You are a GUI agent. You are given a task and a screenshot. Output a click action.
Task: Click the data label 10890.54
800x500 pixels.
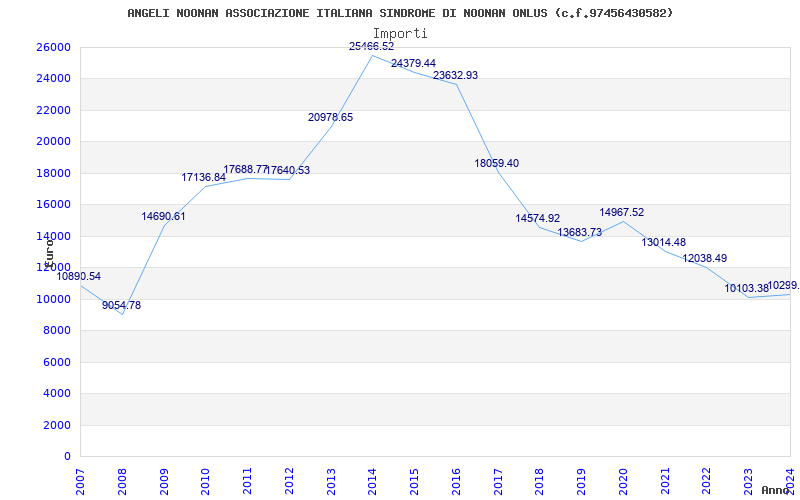pos(79,277)
